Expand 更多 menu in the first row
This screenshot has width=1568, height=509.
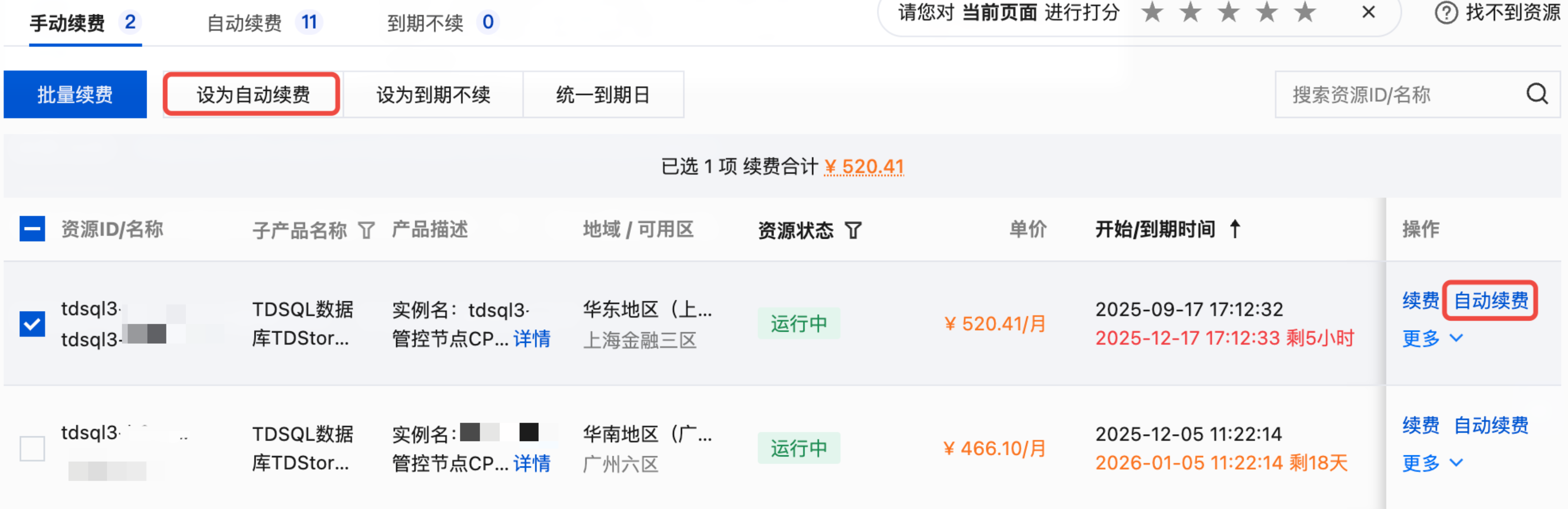(x=1432, y=338)
